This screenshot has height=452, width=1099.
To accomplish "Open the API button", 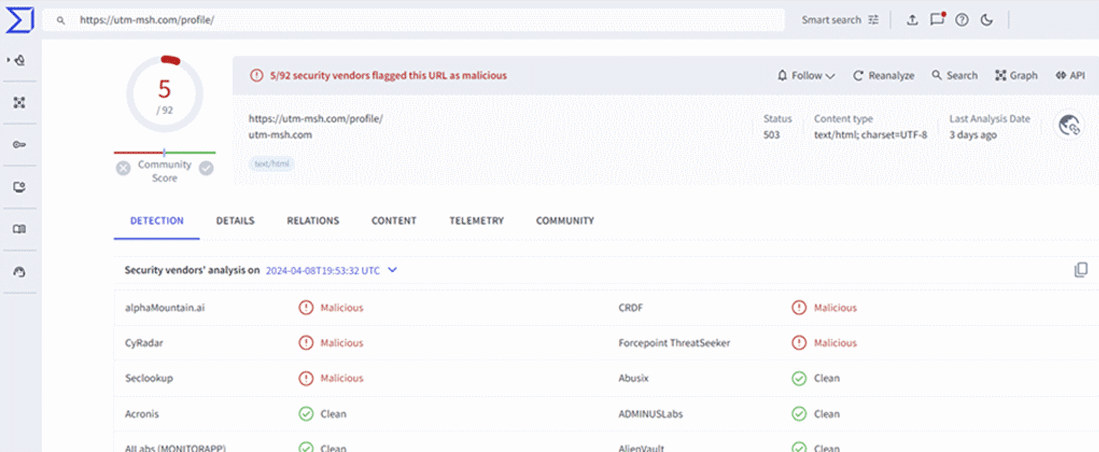I will 1070,76.
